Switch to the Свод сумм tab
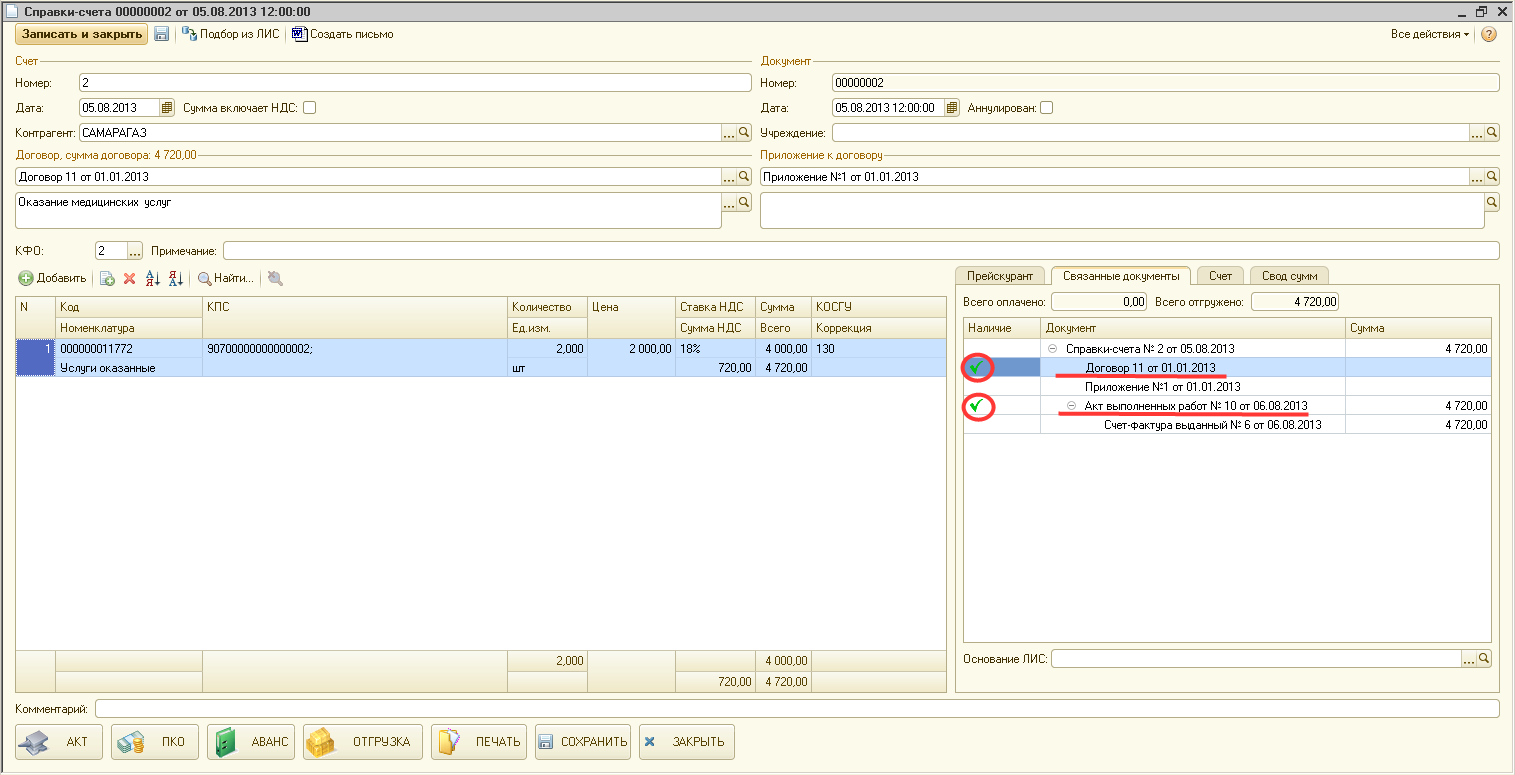1515x775 pixels. click(x=1289, y=276)
